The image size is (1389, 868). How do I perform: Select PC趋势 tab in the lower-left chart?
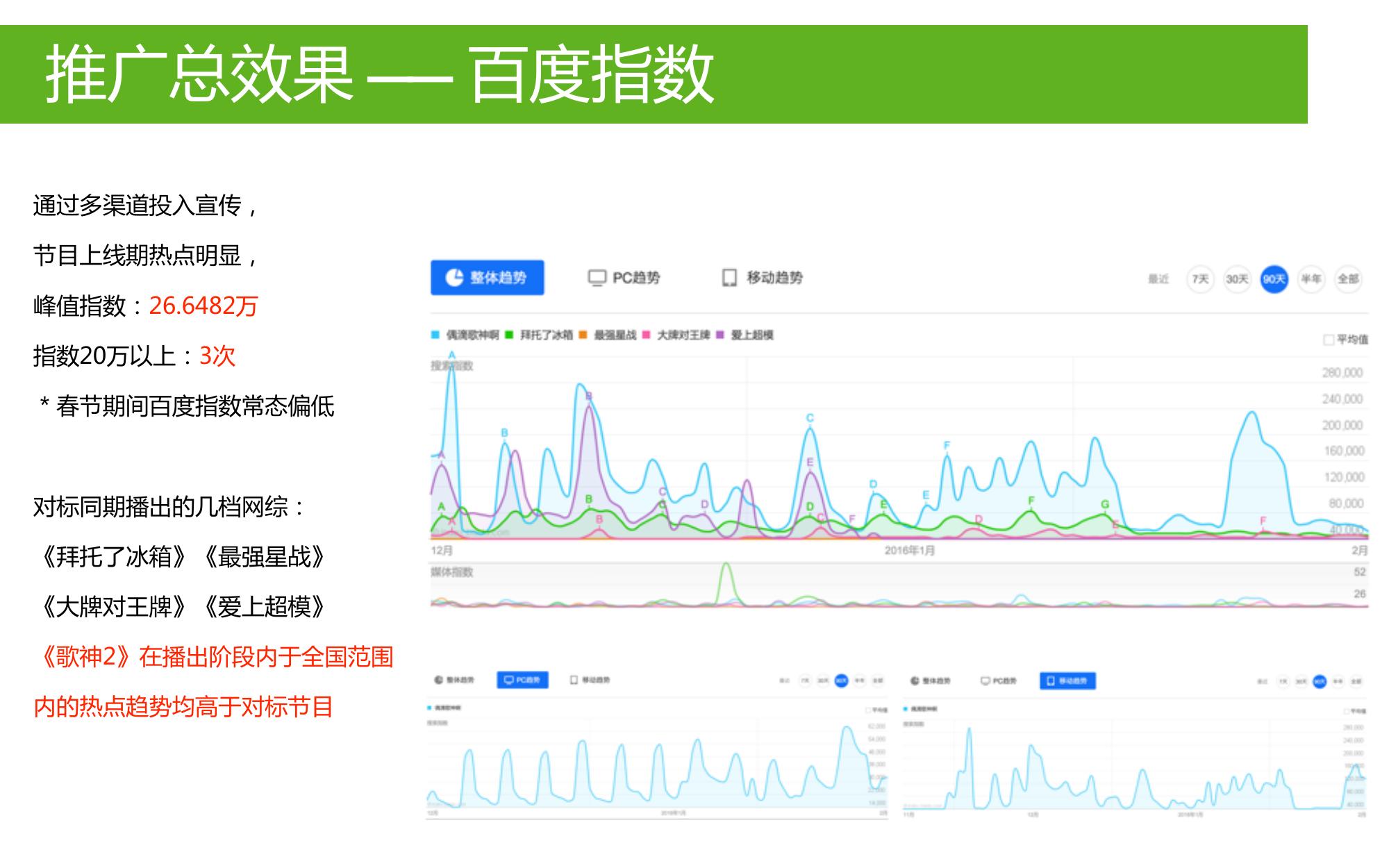tap(523, 680)
